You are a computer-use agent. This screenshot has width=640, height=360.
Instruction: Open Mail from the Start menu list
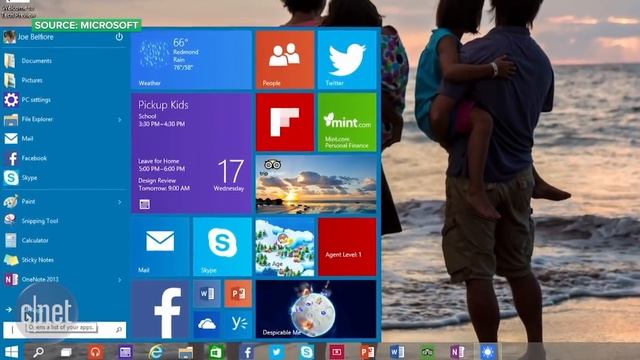pyautogui.click(x=64, y=139)
